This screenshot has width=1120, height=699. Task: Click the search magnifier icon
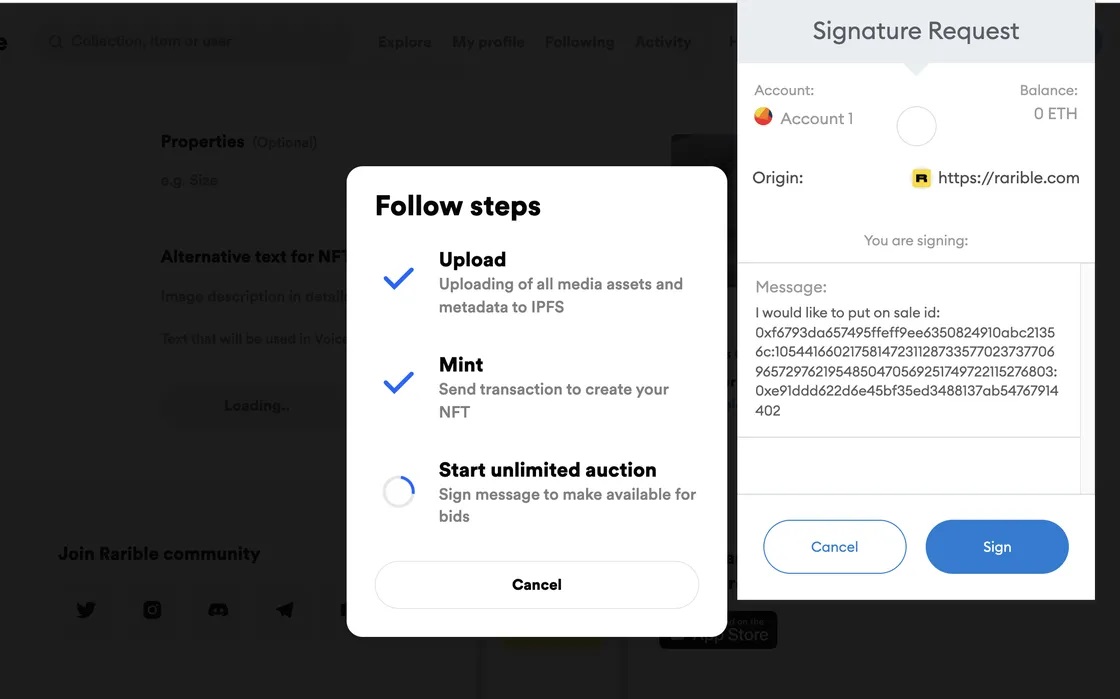point(55,42)
